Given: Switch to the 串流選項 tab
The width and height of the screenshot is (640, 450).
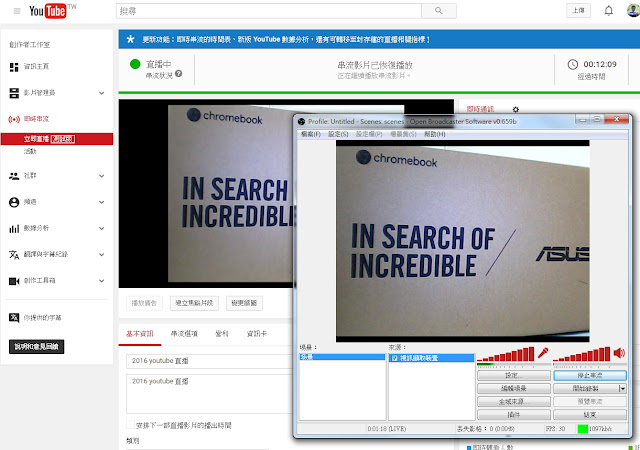Looking at the screenshot, I should coord(184,334).
